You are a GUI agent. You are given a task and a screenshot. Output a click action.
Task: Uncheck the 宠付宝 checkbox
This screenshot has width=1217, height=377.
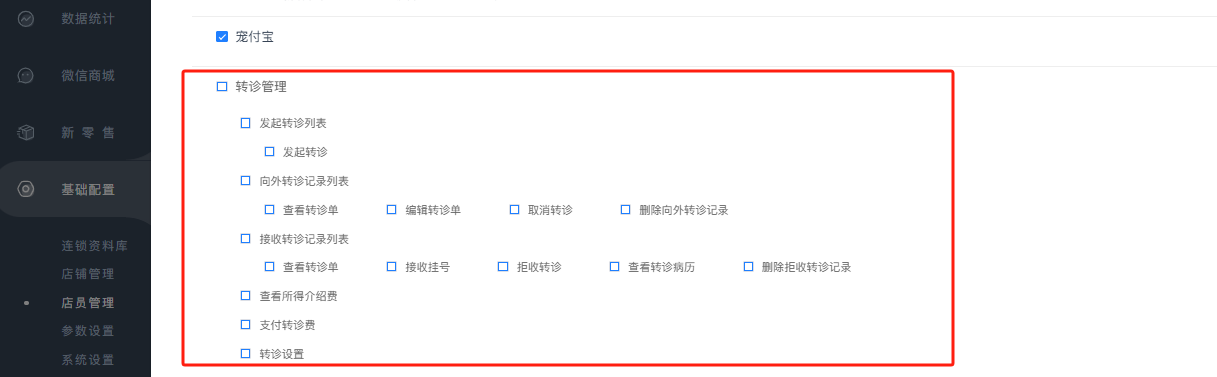(x=222, y=37)
